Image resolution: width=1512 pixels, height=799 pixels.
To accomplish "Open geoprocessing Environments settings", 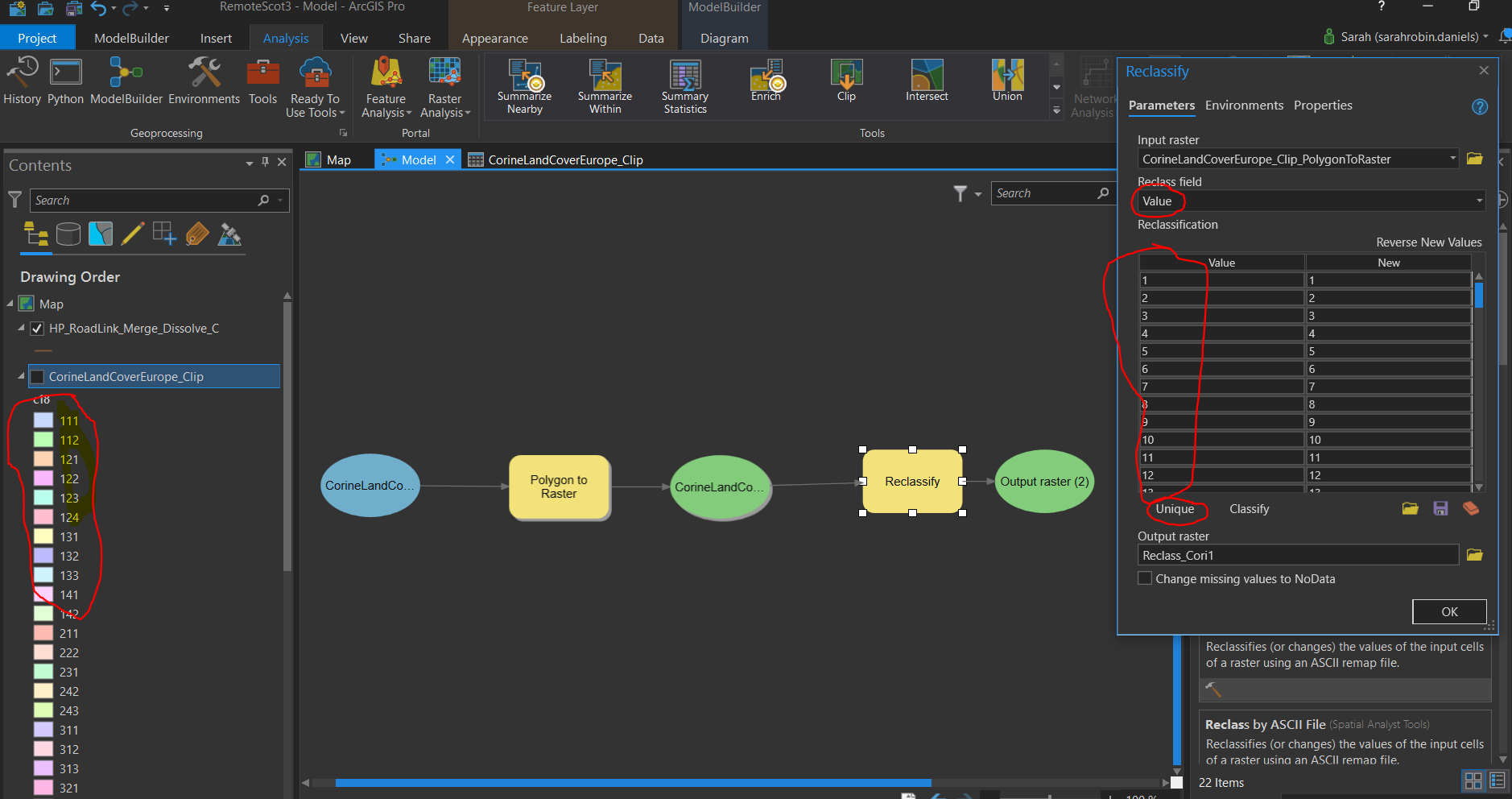I will 204,81.
